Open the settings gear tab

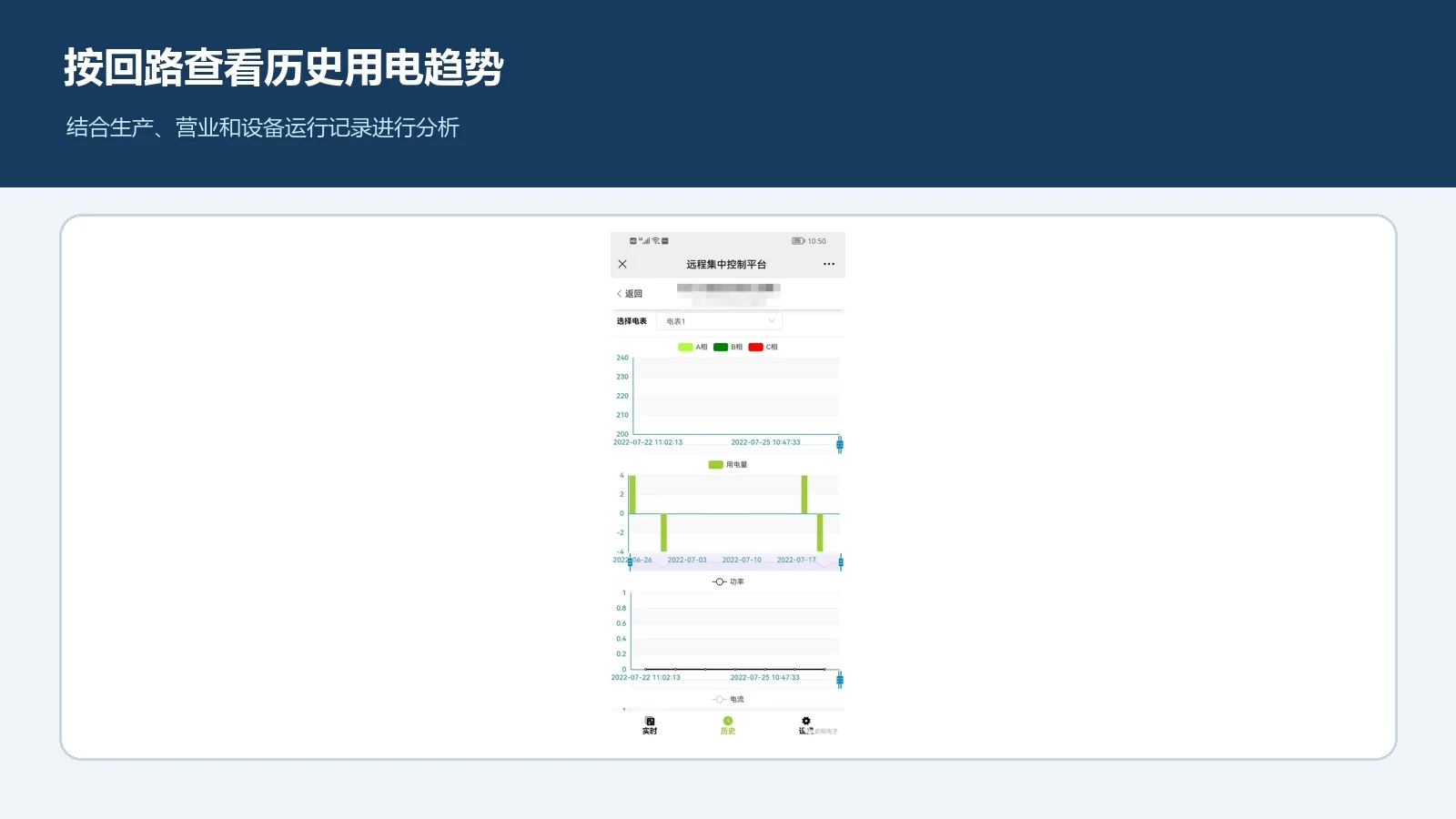point(806,725)
